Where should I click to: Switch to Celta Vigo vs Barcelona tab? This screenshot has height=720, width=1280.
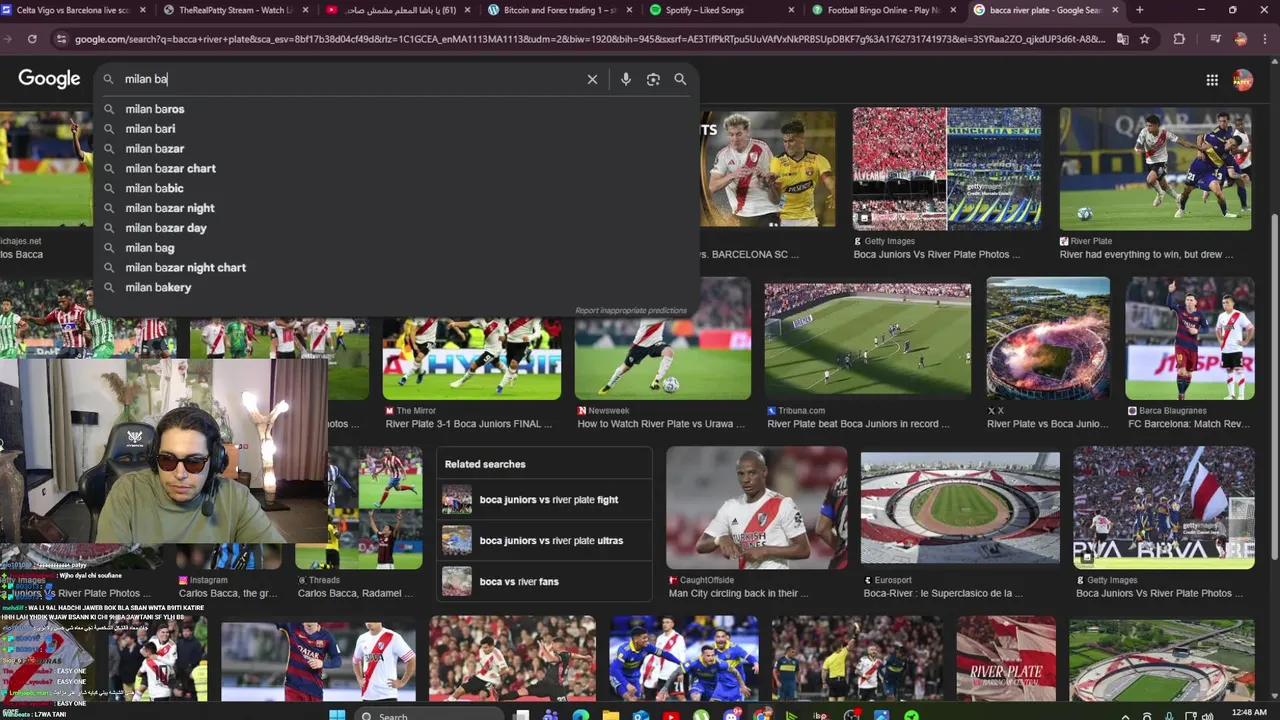[72, 10]
